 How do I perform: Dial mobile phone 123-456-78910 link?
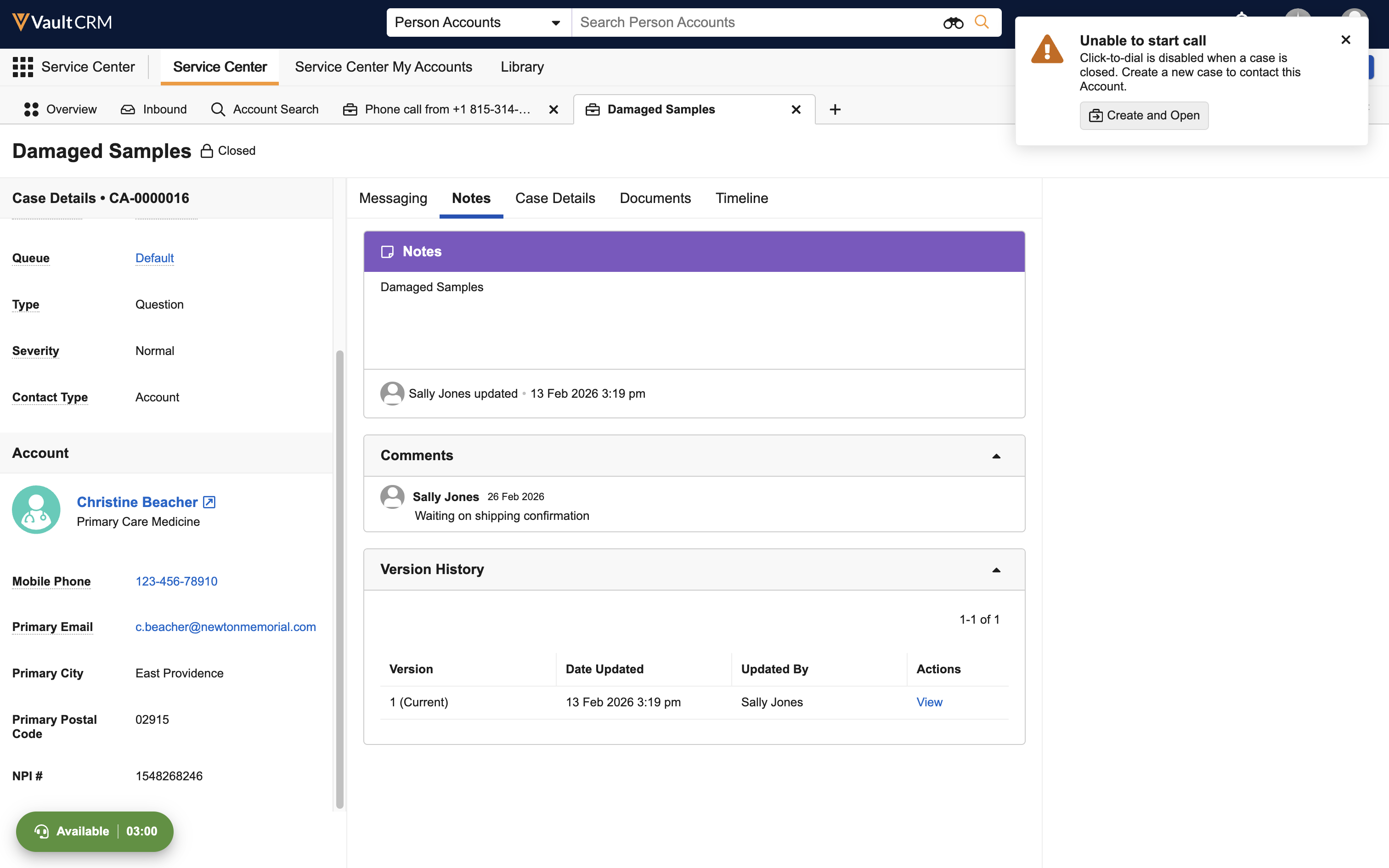click(x=176, y=581)
